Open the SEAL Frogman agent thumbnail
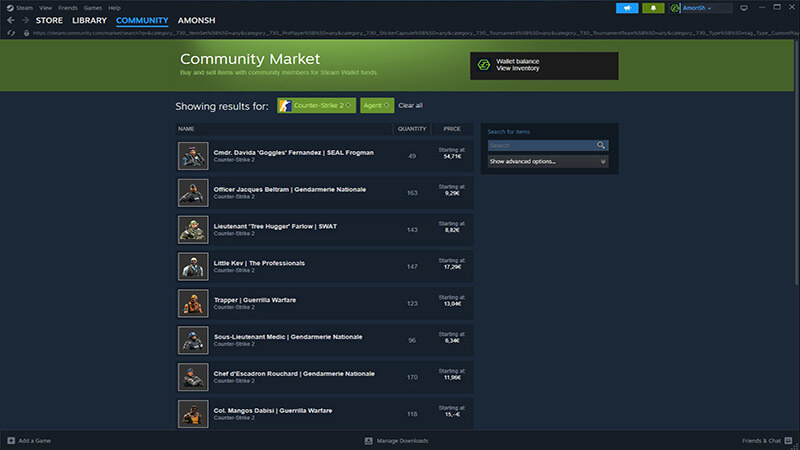This screenshot has width=800, height=450. 193,156
